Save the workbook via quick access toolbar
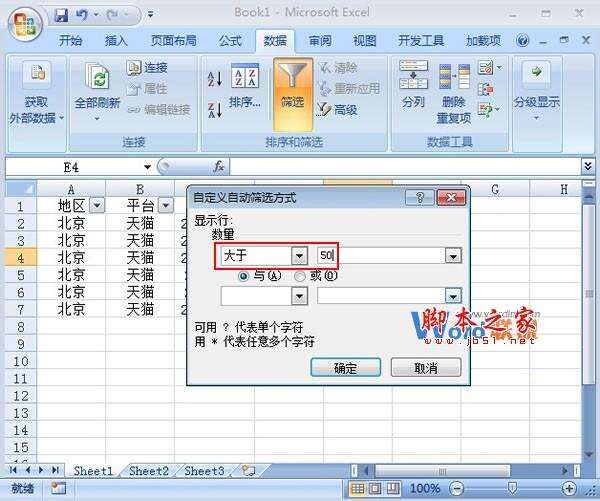The width and height of the screenshot is (600, 501). tap(61, 15)
